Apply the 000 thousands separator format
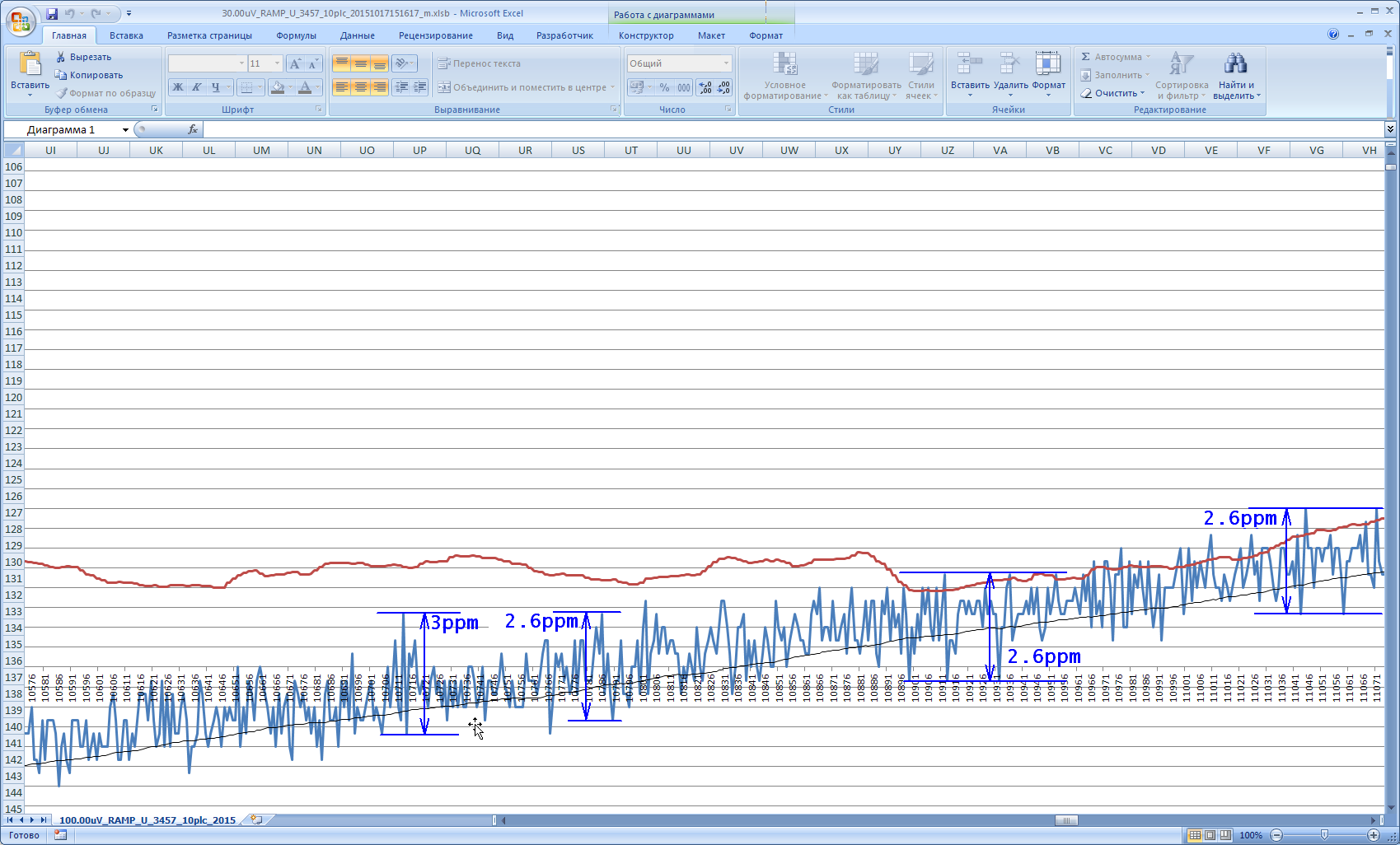The image size is (1400, 845). tap(684, 87)
